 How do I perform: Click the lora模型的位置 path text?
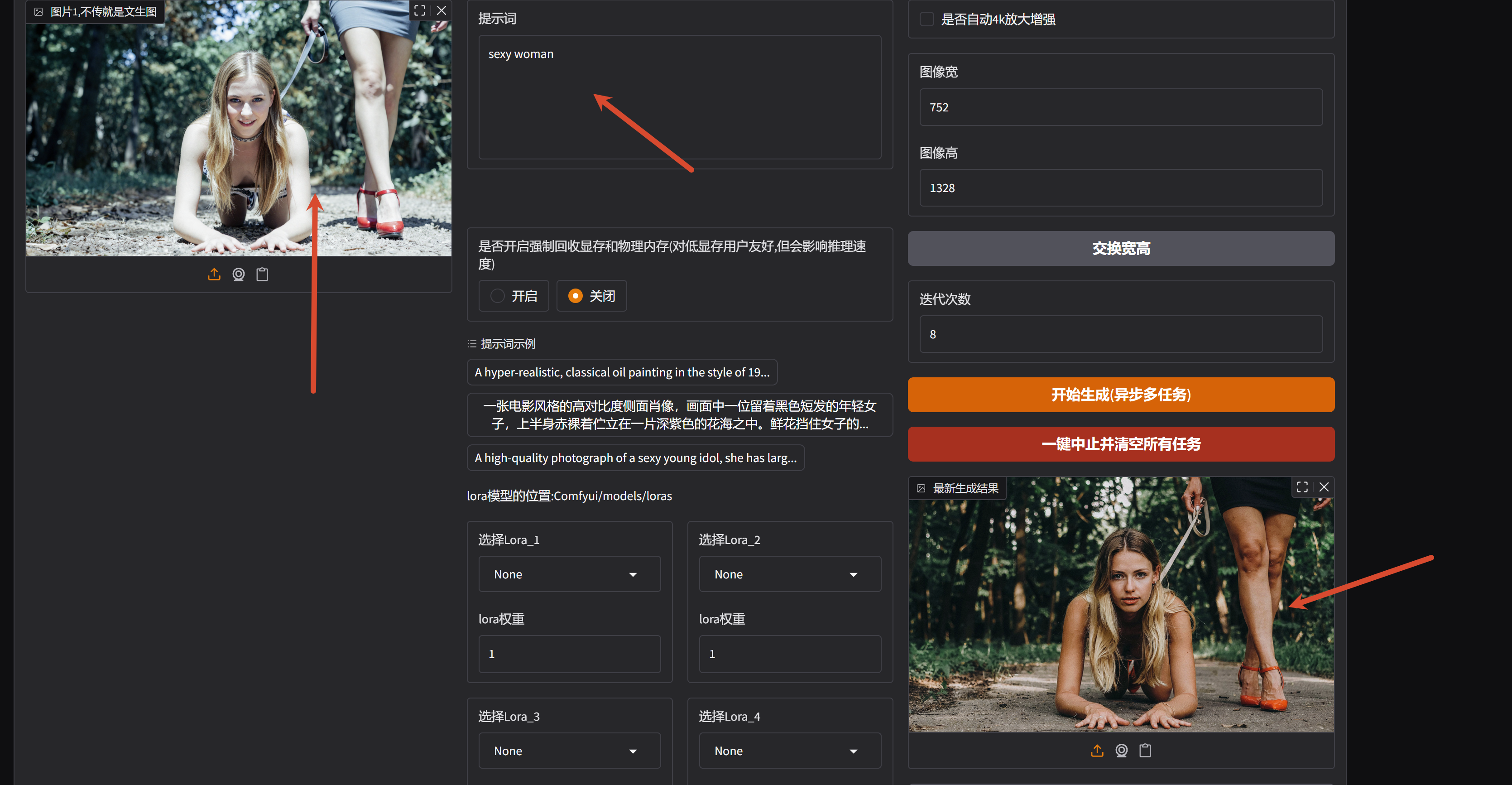coord(569,496)
